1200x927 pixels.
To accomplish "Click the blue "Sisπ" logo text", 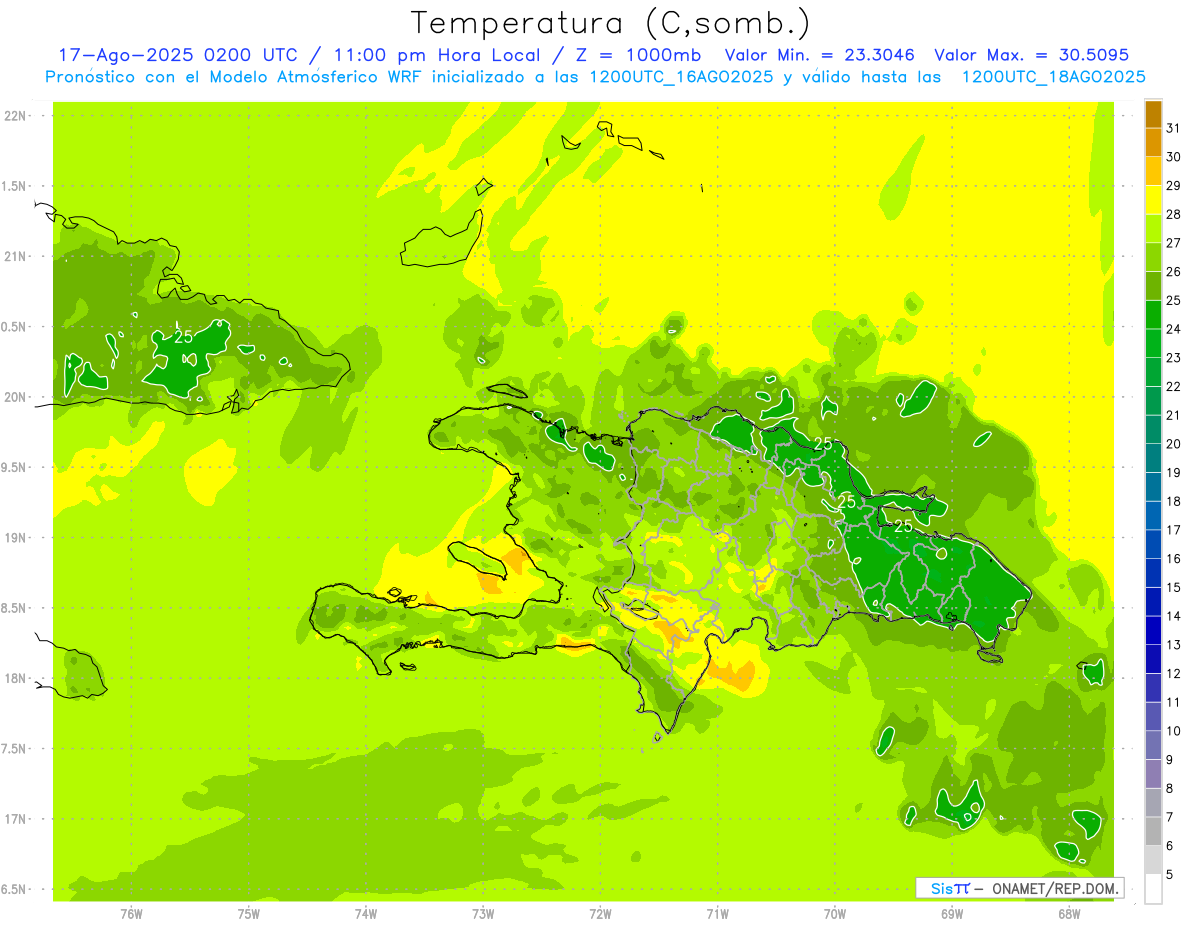I will point(949,888).
